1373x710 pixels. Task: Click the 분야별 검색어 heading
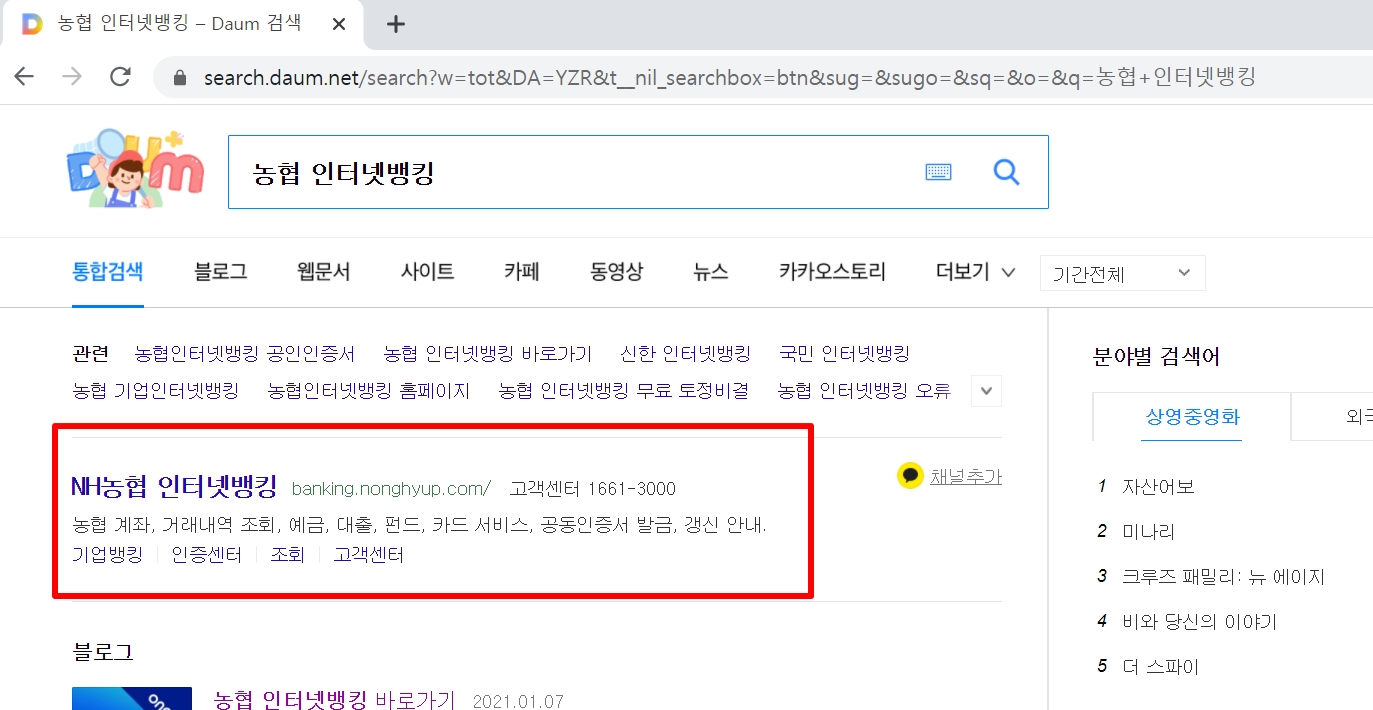tap(1157, 357)
